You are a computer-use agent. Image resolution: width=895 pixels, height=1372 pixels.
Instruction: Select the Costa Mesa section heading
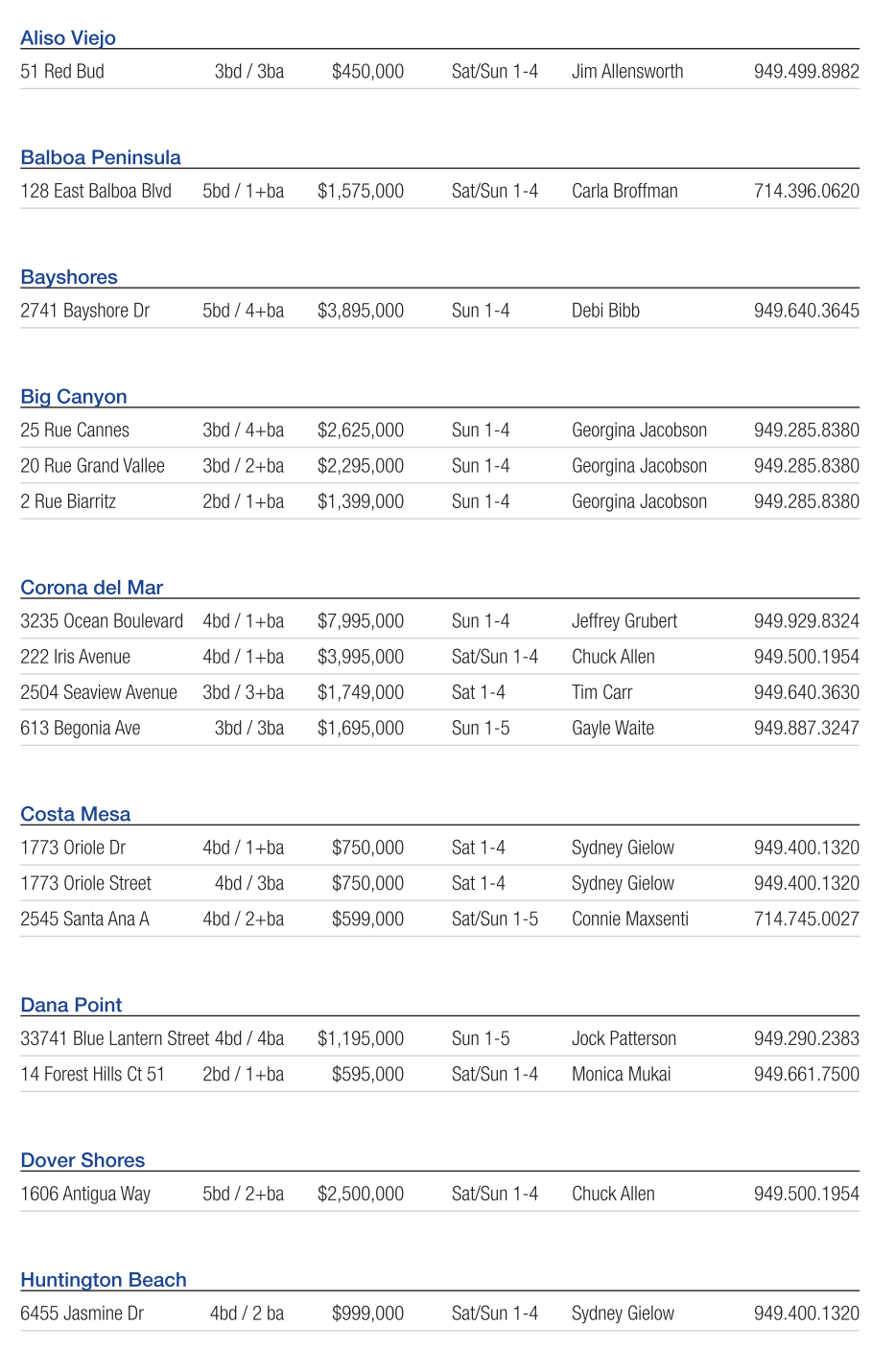pyautogui.click(x=76, y=814)
